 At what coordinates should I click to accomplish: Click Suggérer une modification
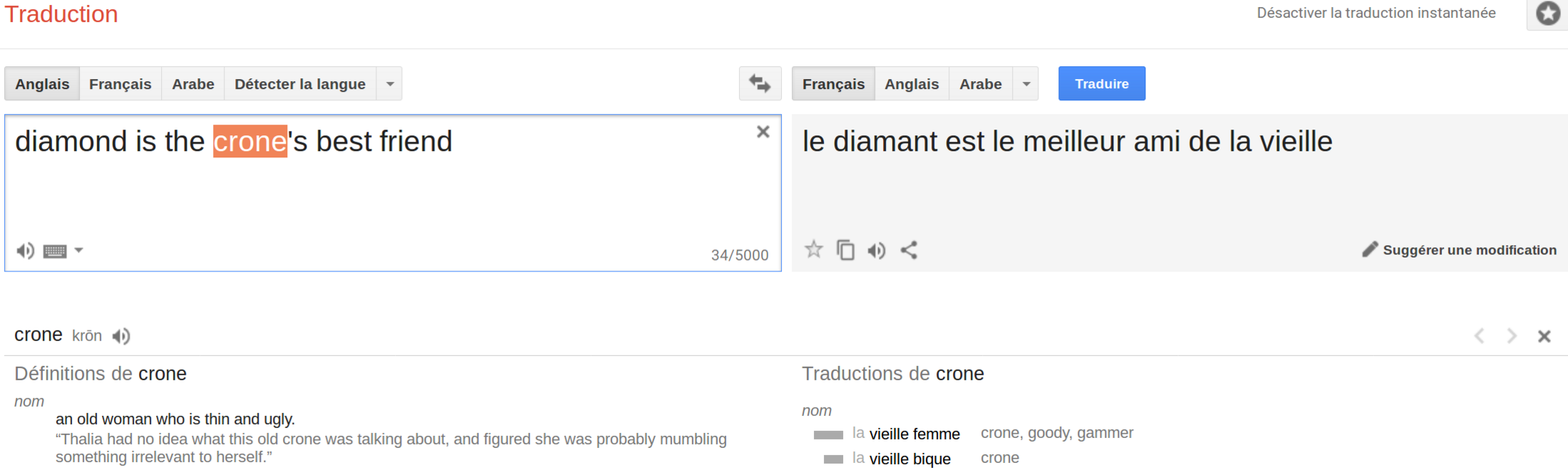tap(1460, 250)
